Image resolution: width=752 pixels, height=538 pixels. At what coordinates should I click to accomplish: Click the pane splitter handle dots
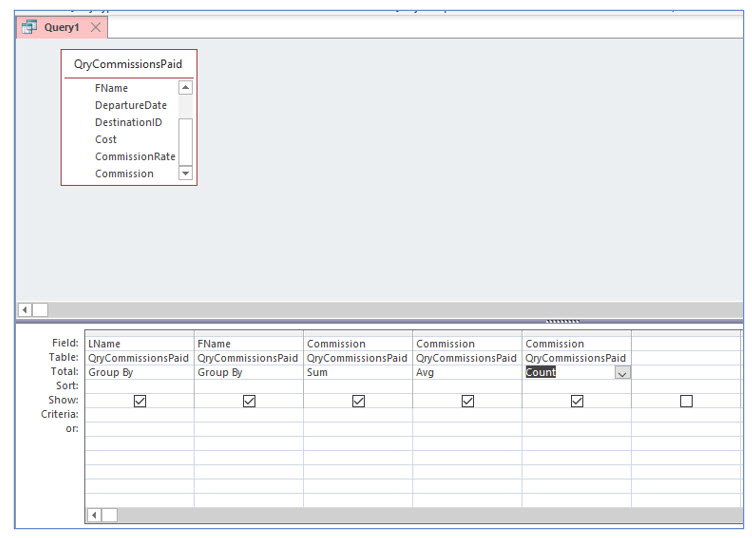pos(563,321)
